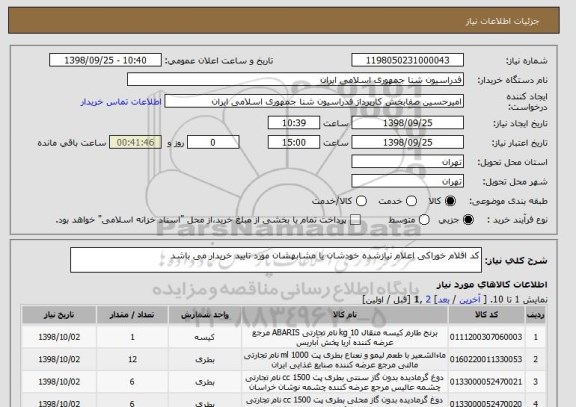Click the استان محل تحویل field

tap(407, 162)
